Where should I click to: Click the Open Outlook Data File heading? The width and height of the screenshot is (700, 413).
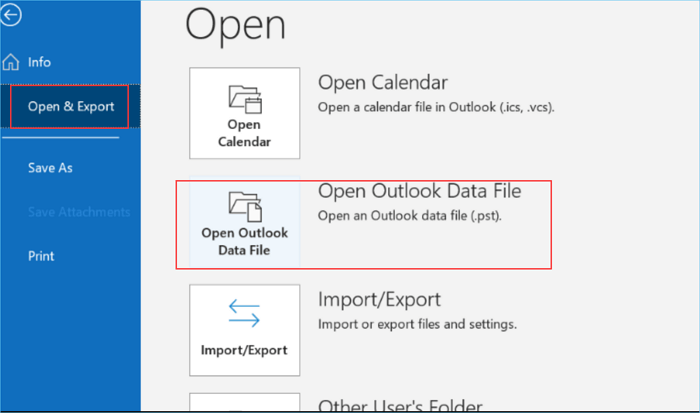(420, 190)
